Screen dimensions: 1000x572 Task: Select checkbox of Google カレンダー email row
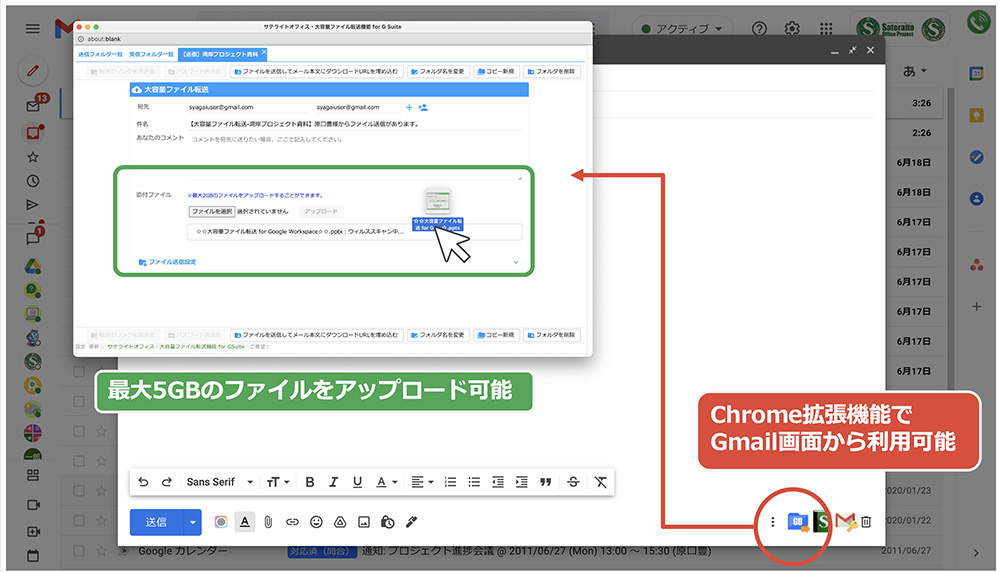coord(79,550)
